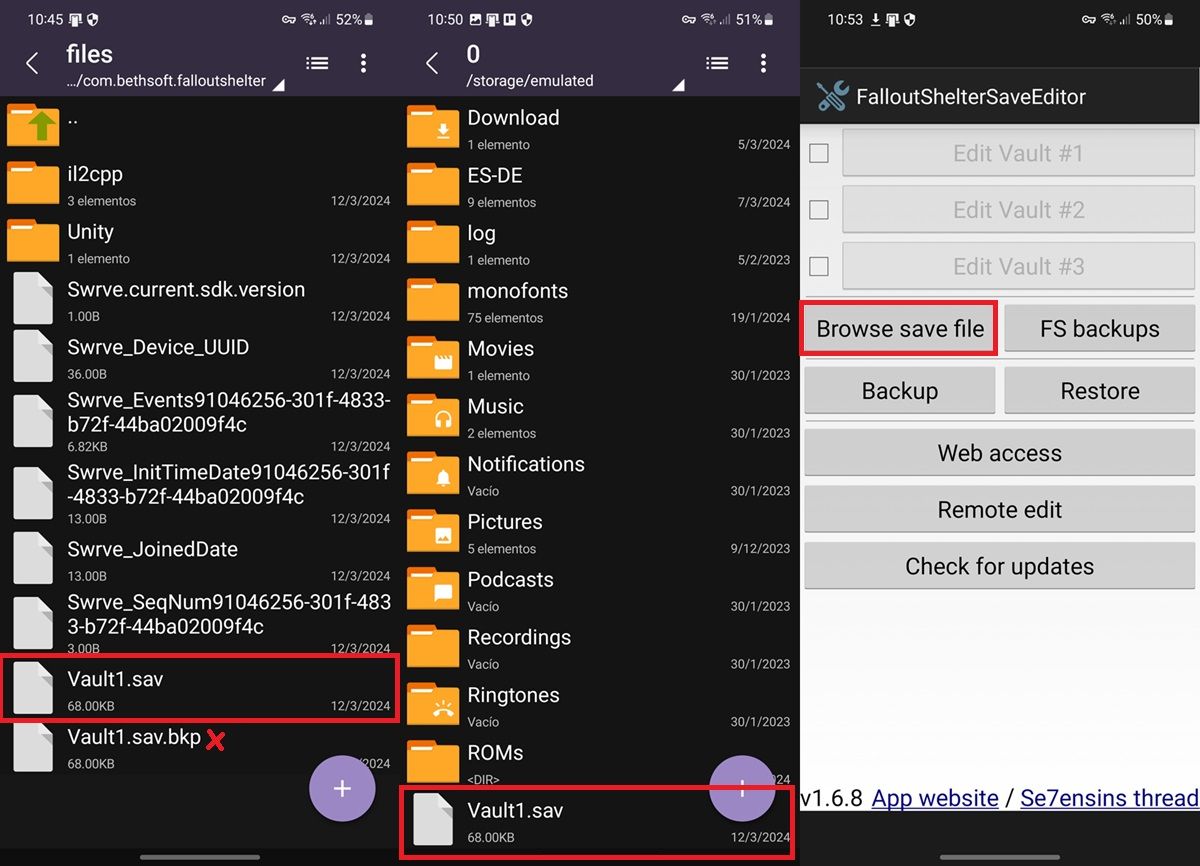Tap the back arrow in the middle file manager

point(431,62)
